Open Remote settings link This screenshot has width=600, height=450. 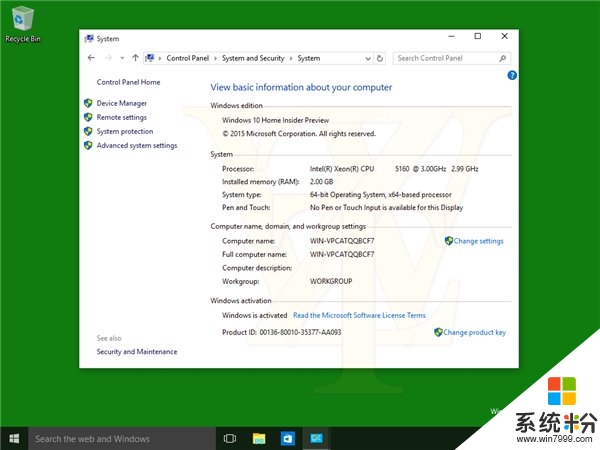coord(122,117)
